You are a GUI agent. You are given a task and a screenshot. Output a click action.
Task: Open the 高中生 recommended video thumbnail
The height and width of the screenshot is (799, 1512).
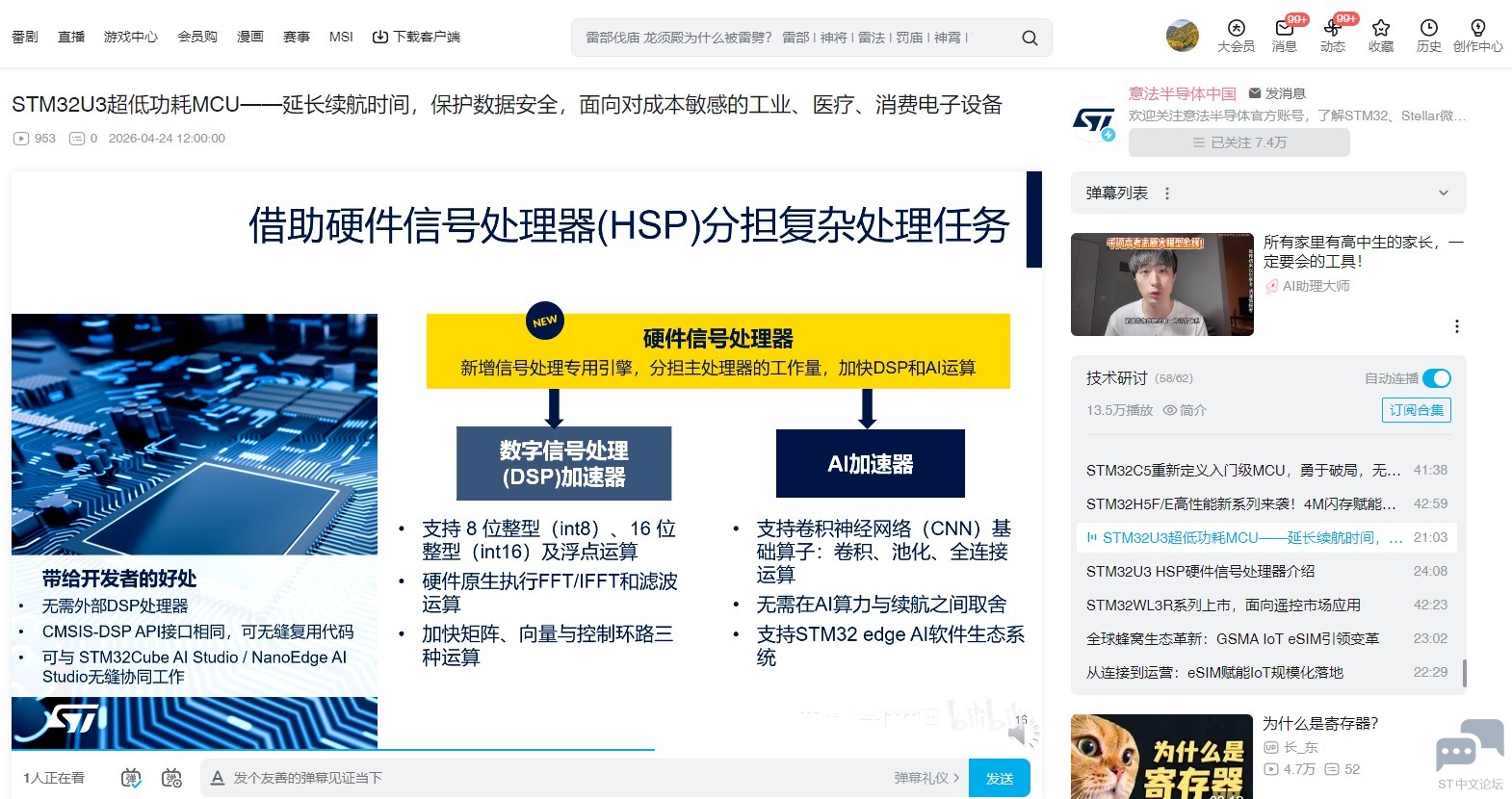point(1162,284)
